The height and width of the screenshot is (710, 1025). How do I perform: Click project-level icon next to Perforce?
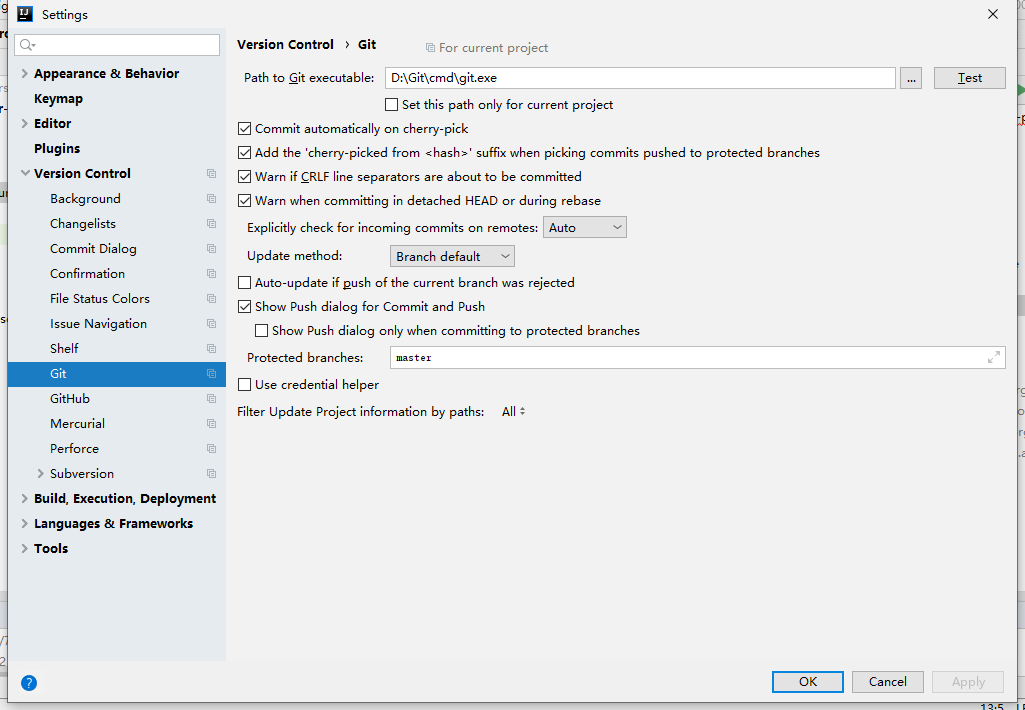[x=211, y=448]
